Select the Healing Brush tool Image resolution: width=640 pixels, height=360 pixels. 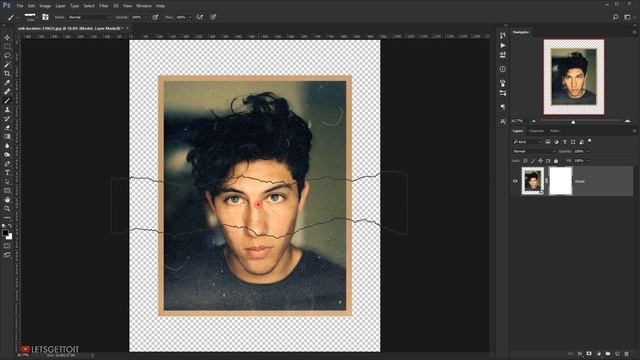(x=7, y=91)
